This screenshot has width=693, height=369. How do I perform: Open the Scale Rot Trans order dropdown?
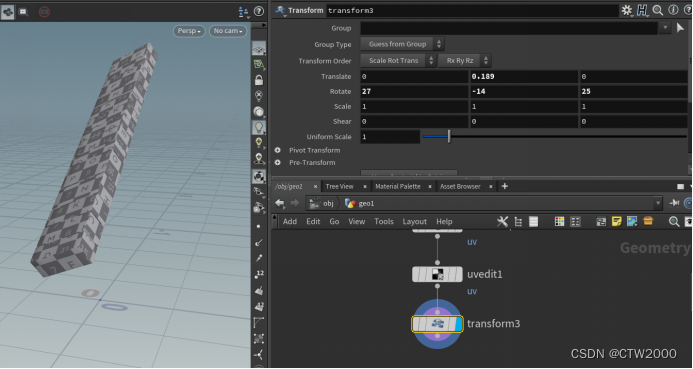pyautogui.click(x=398, y=61)
